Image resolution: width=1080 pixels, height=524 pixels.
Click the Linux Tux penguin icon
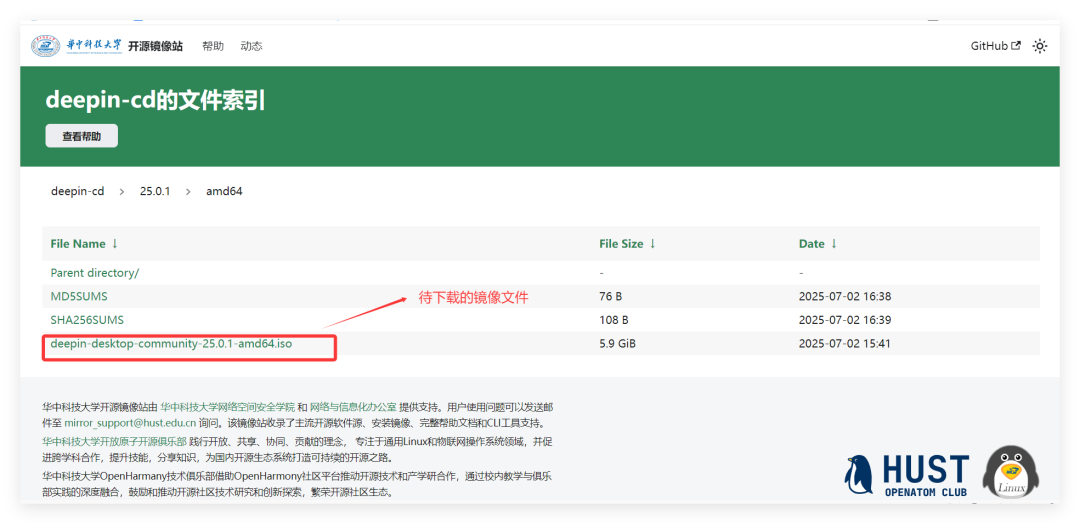1010,472
